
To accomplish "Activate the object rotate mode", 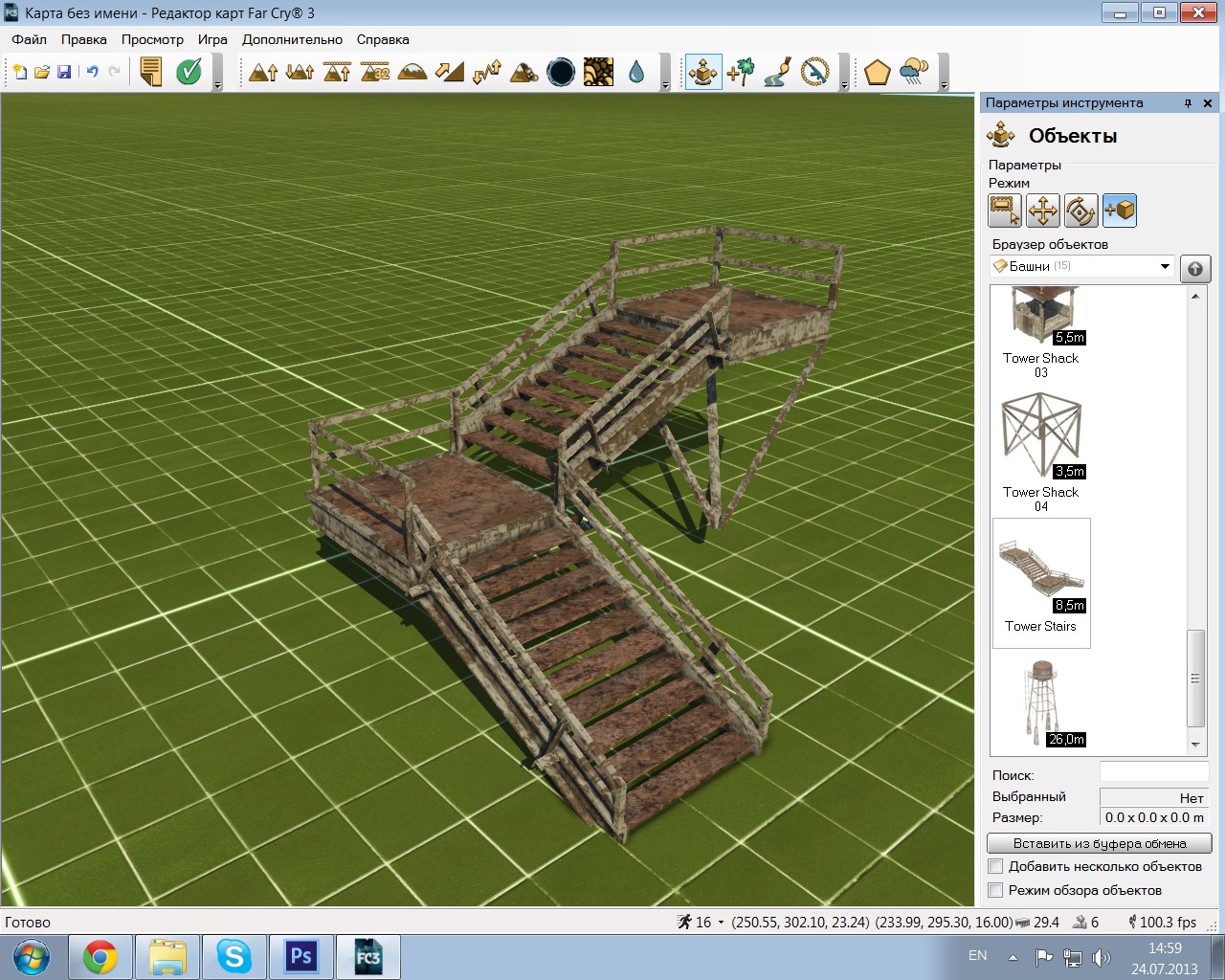I will 1081,211.
